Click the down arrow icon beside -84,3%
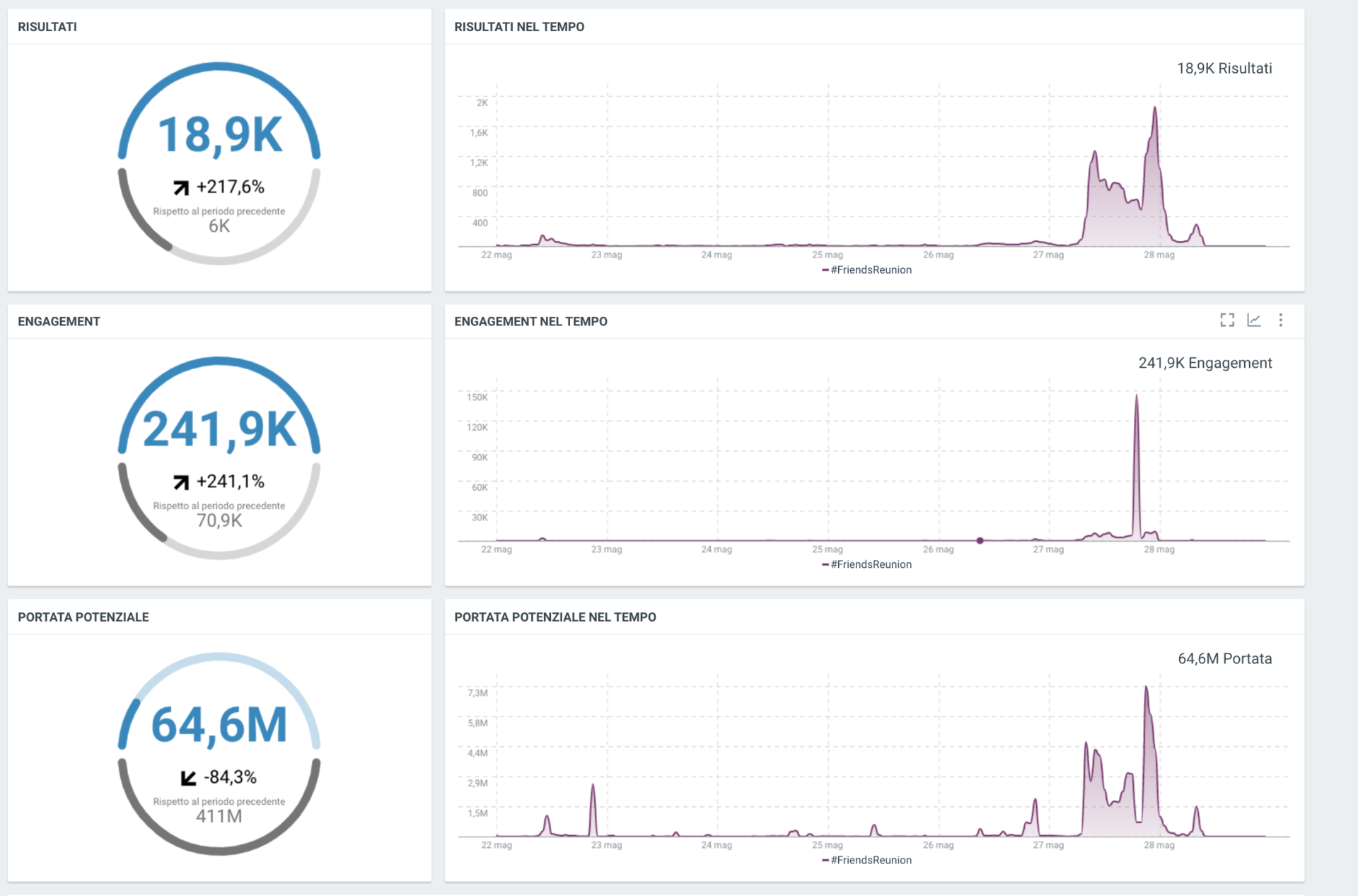Viewport: 1358px width, 896px height. tap(188, 778)
